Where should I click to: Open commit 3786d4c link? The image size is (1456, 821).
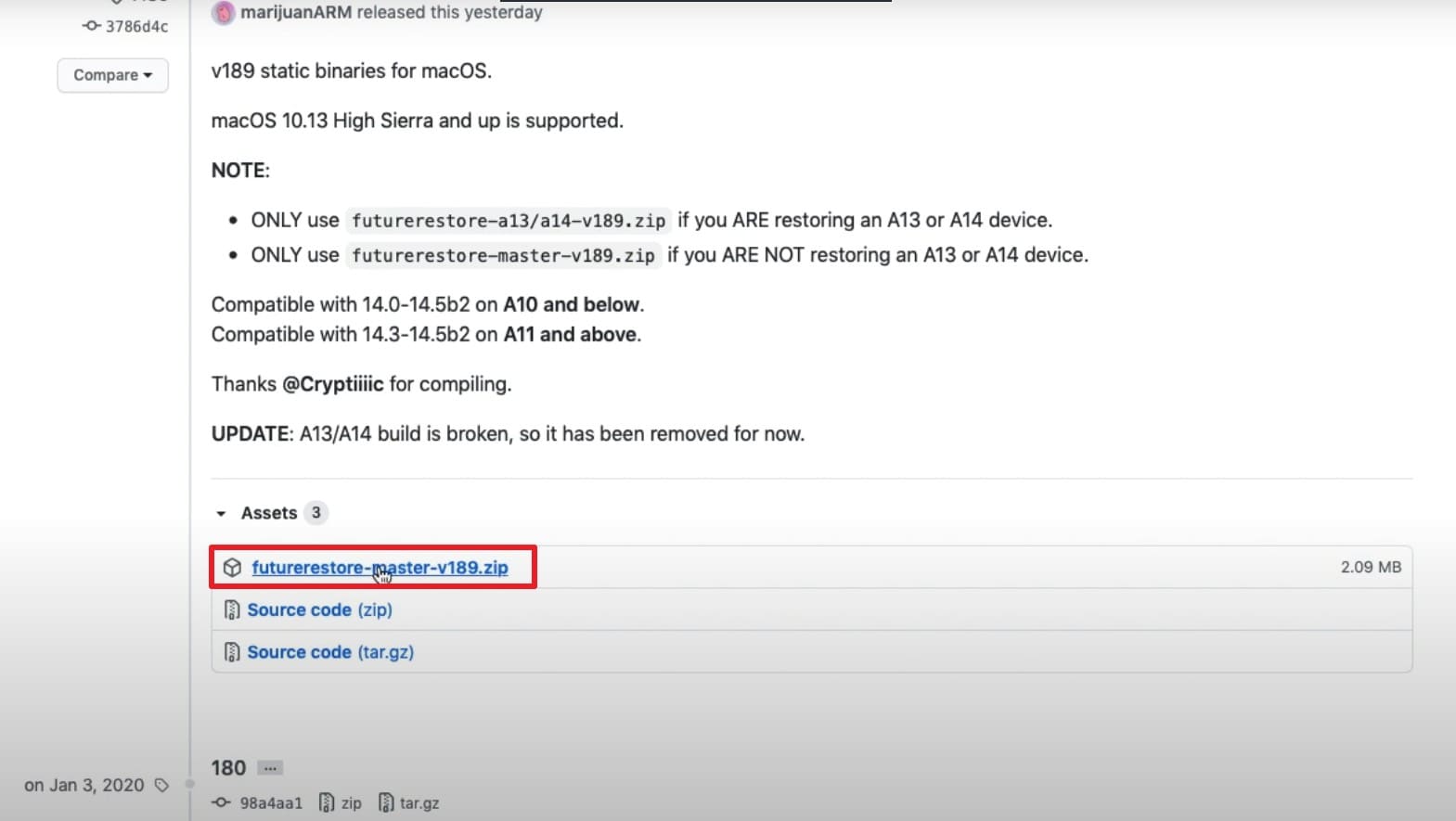(136, 26)
